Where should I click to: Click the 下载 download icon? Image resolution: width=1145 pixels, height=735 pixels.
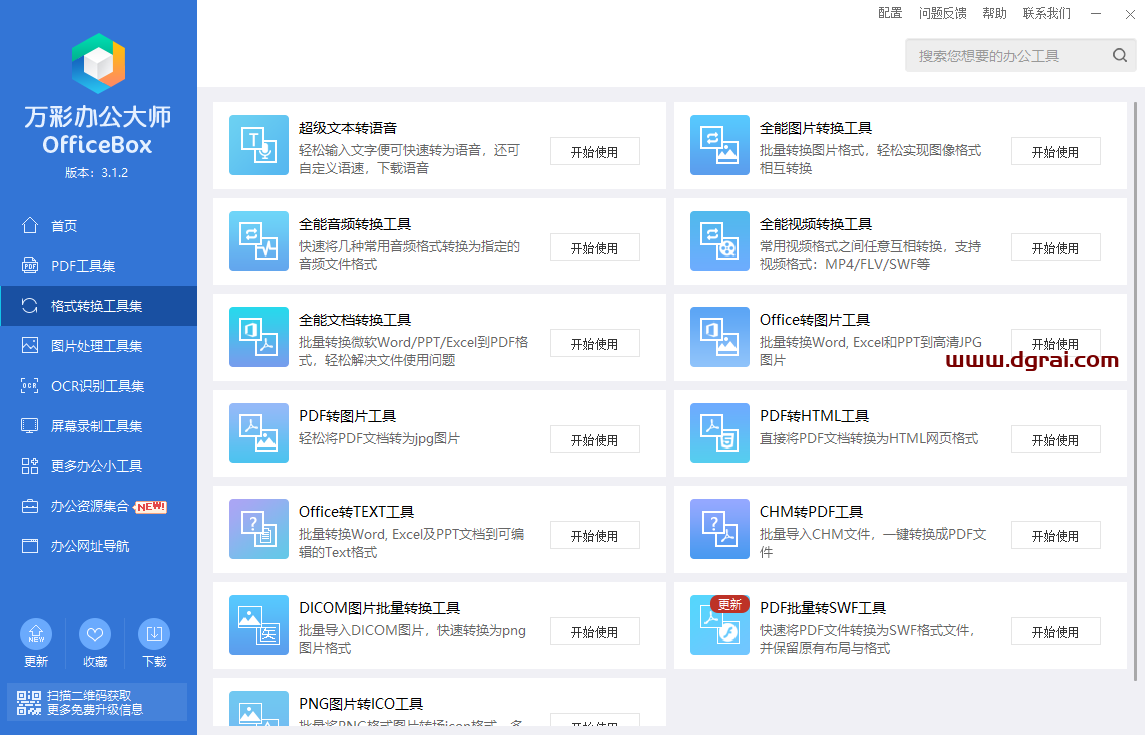pyautogui.click(x=154, y=634)
